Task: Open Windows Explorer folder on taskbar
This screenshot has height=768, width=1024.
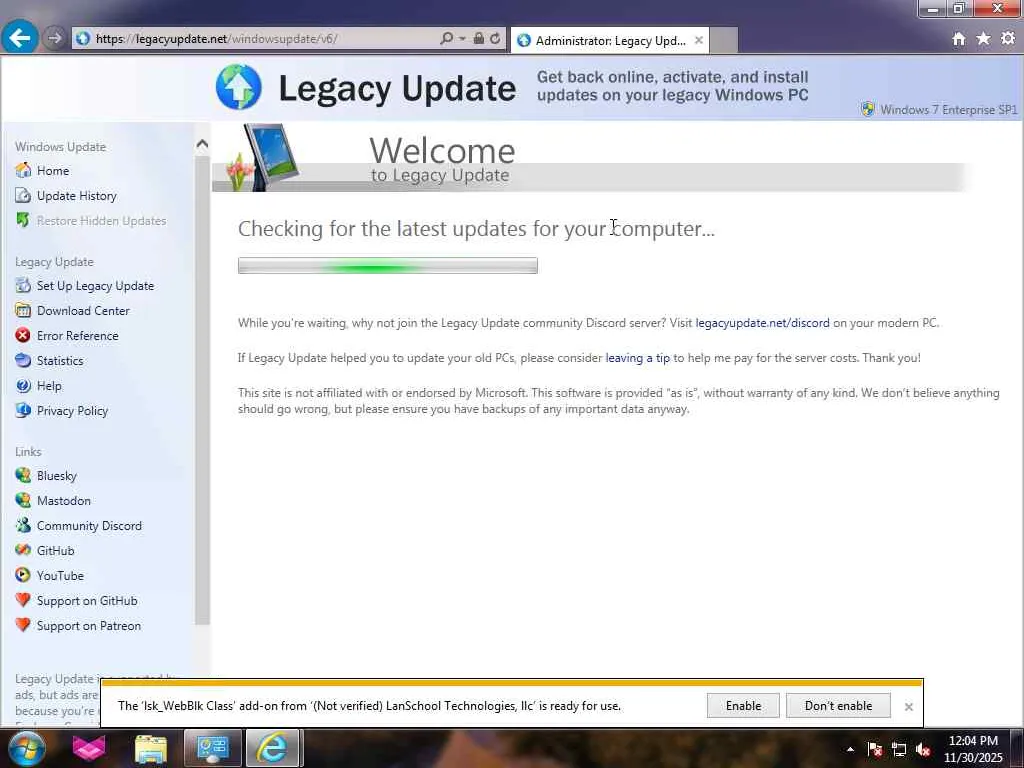Action: [151, 748]
